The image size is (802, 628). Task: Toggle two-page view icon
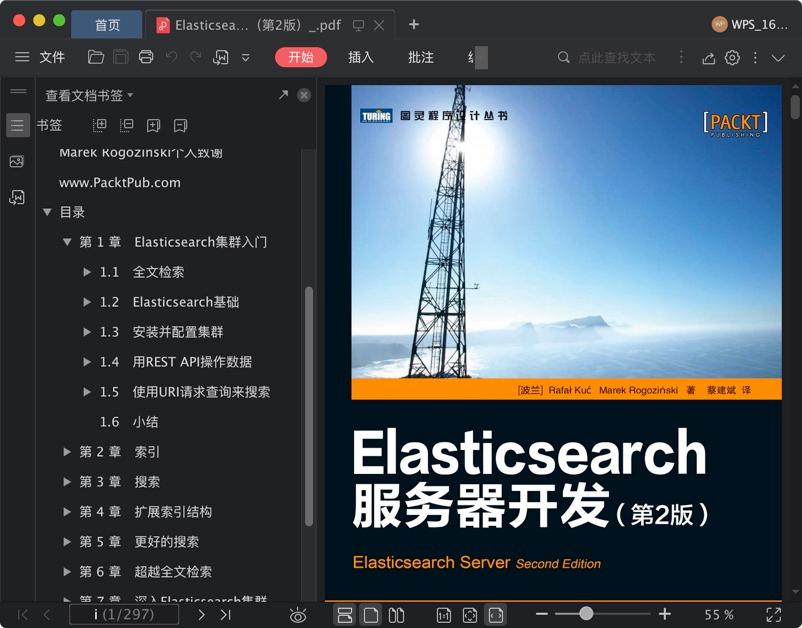(x=396, y=615)
